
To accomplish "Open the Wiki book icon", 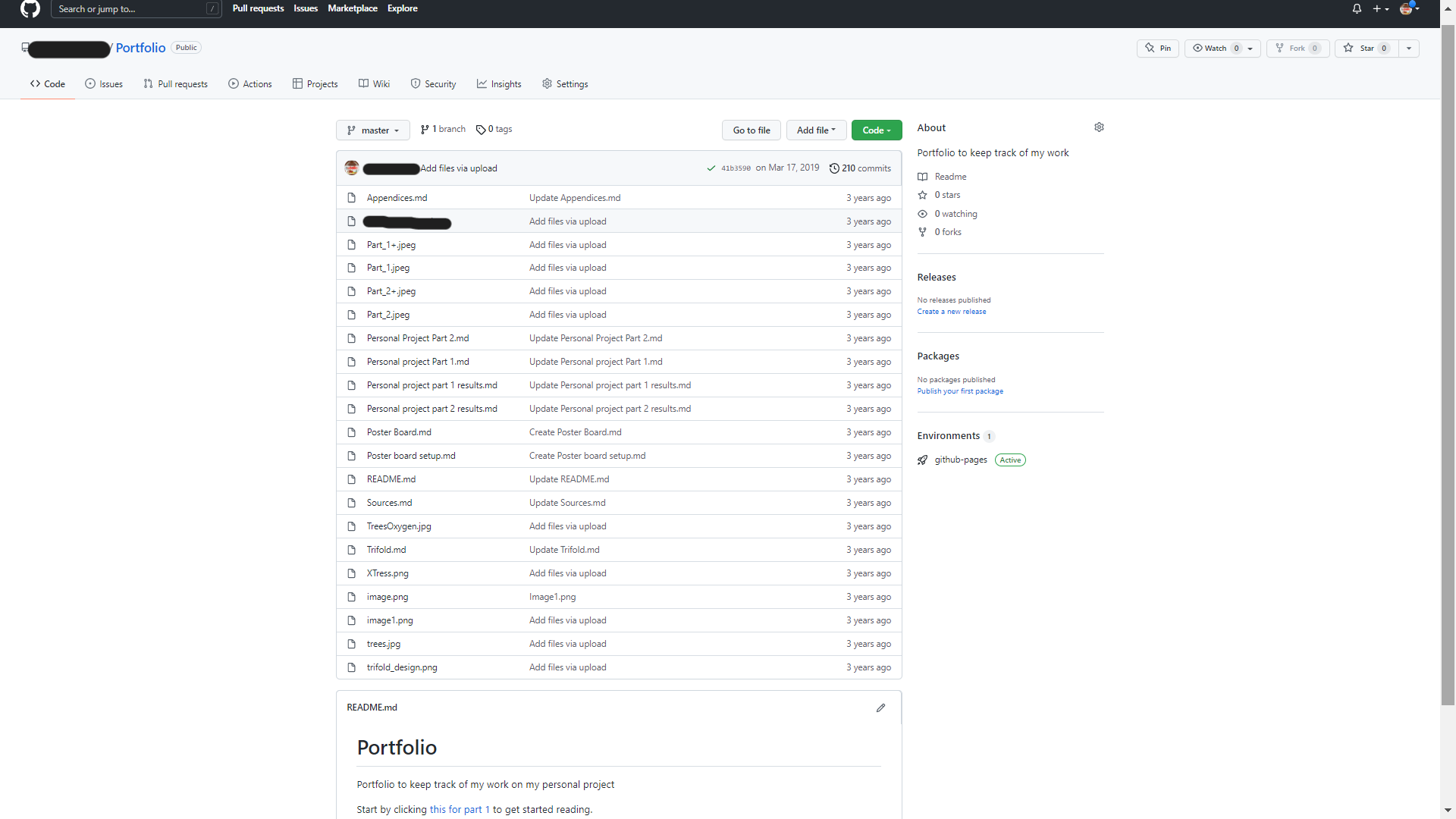I will 364,84.
